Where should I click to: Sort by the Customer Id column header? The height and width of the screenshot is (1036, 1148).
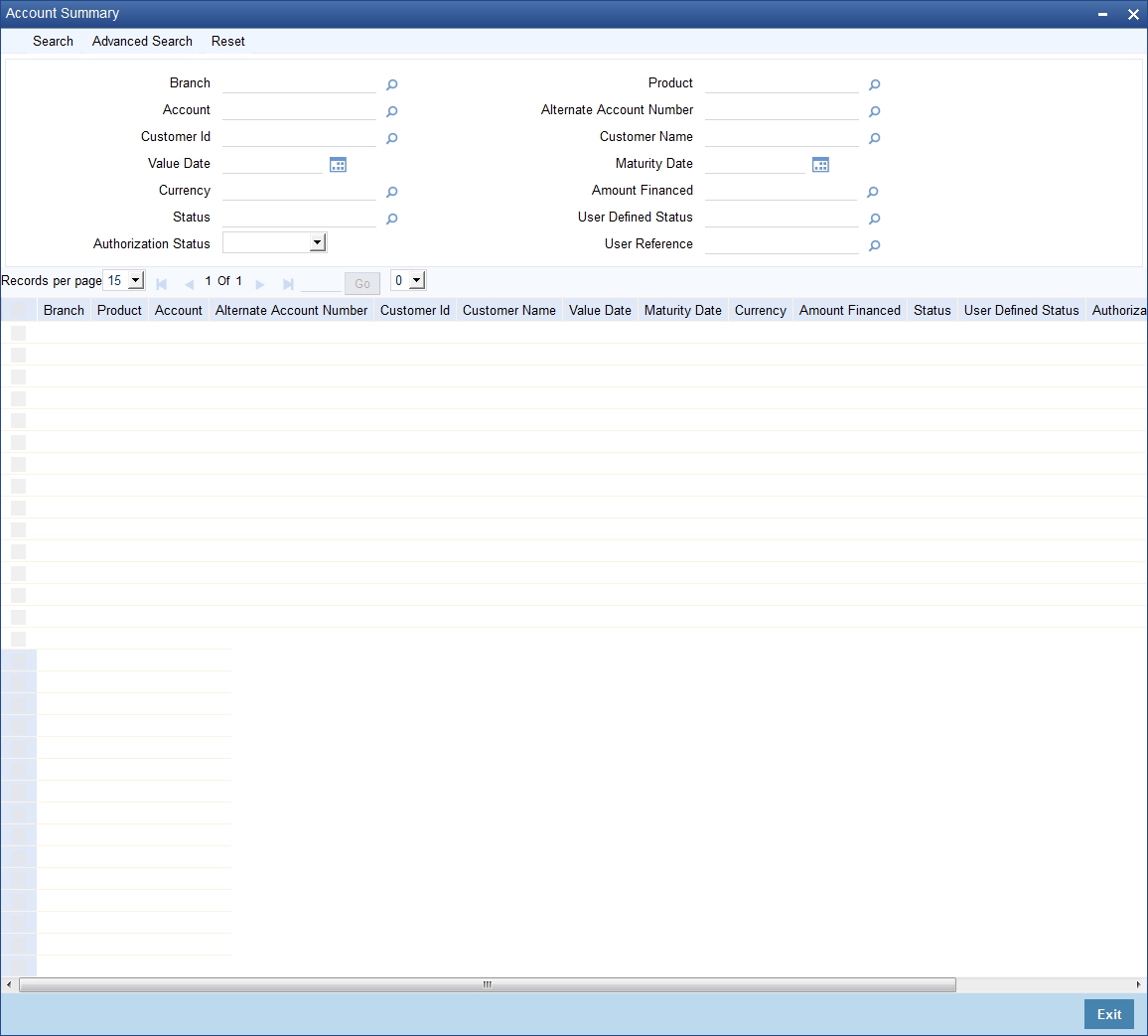click(x=414, y=311)
